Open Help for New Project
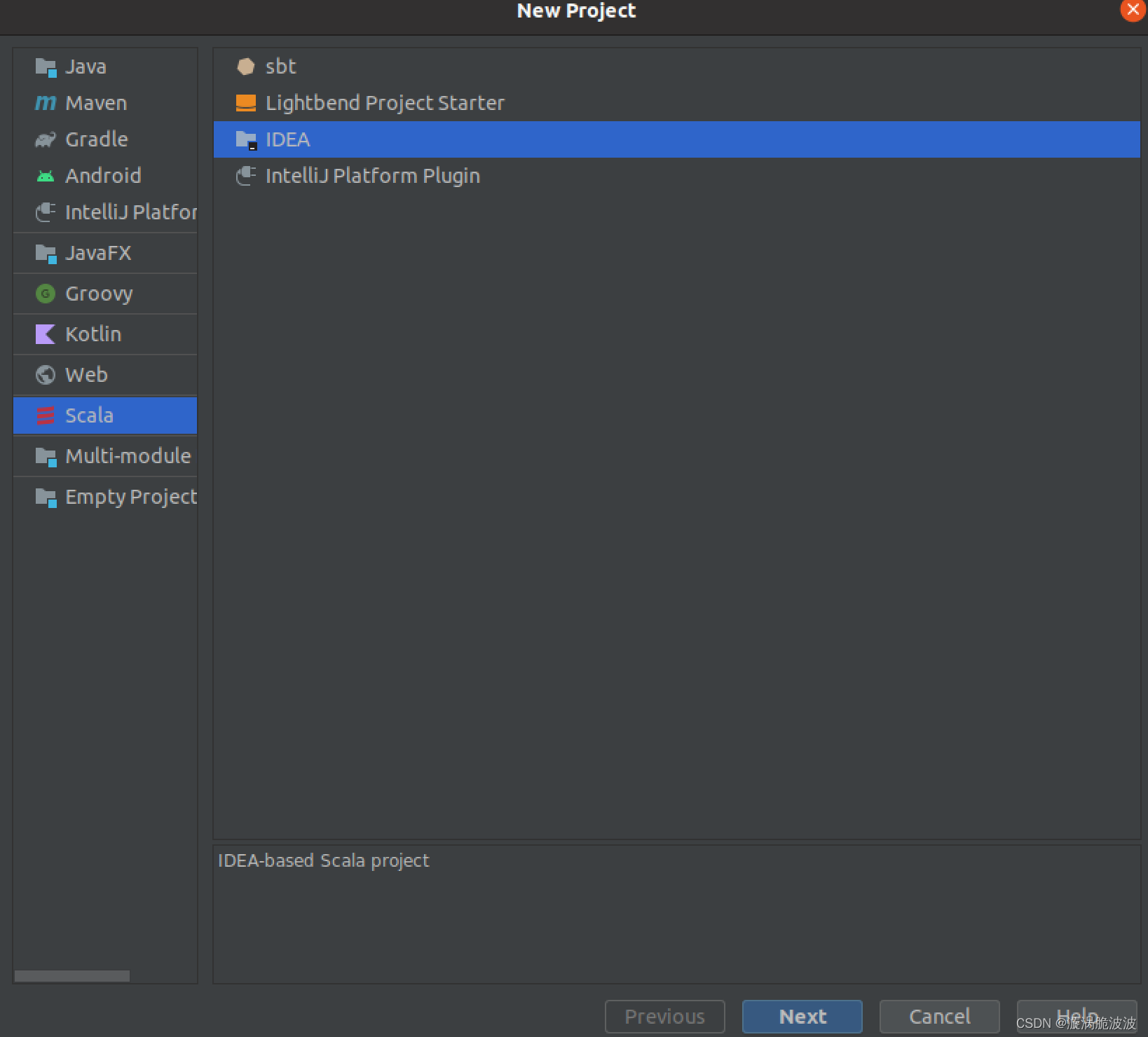 coord(1077,1017)
